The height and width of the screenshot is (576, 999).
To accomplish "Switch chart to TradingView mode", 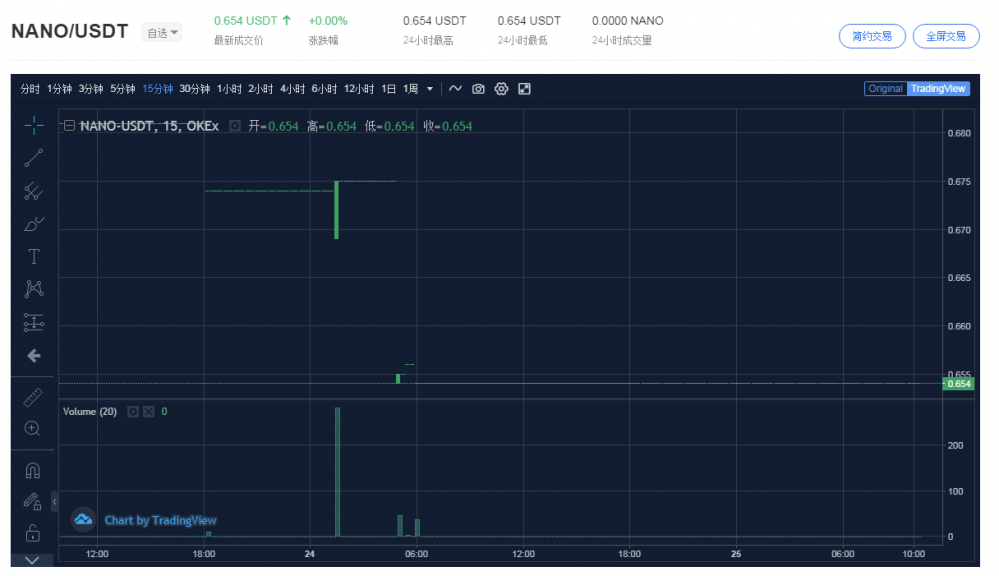I will [938, 89].
